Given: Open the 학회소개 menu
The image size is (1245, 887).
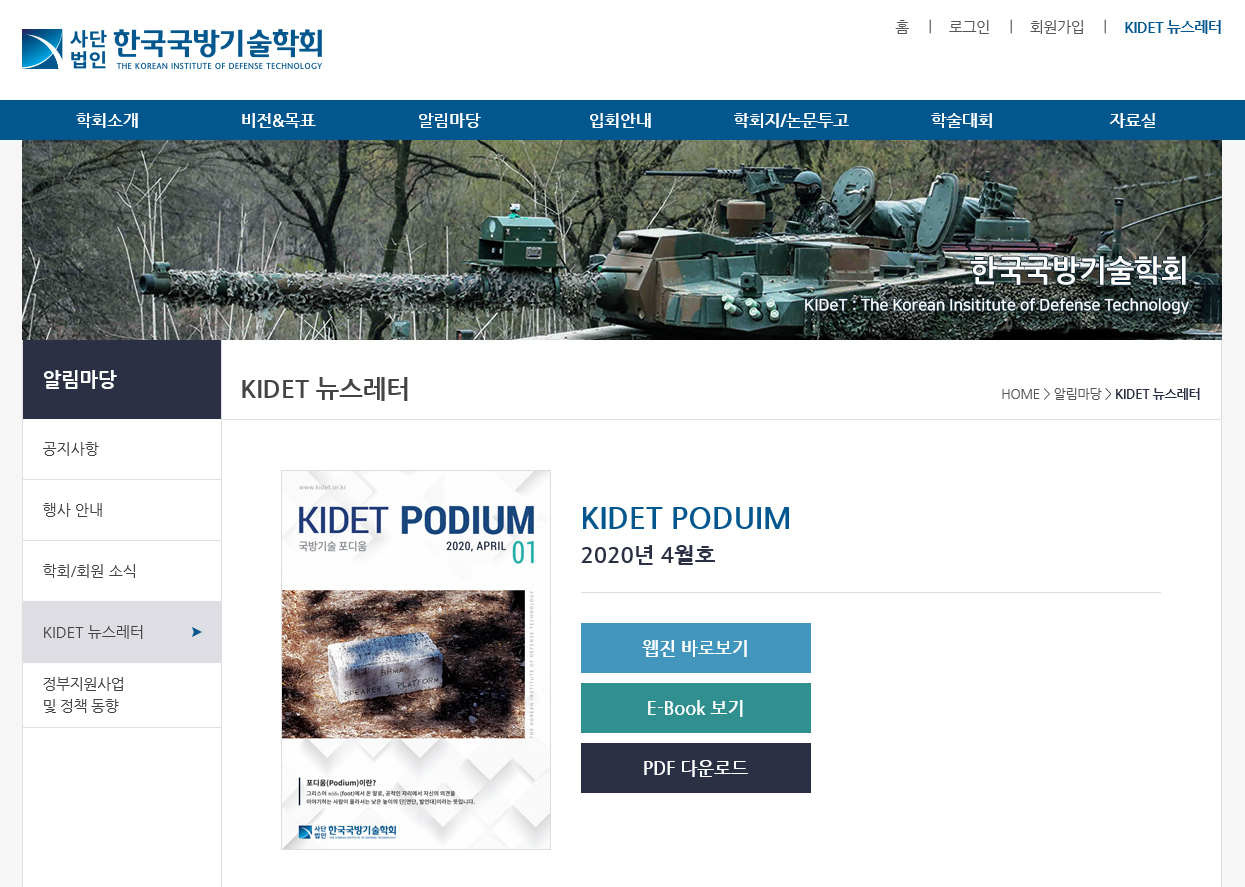Looking at the screenshot, I should pyautogui.click(x=107, y=120).
